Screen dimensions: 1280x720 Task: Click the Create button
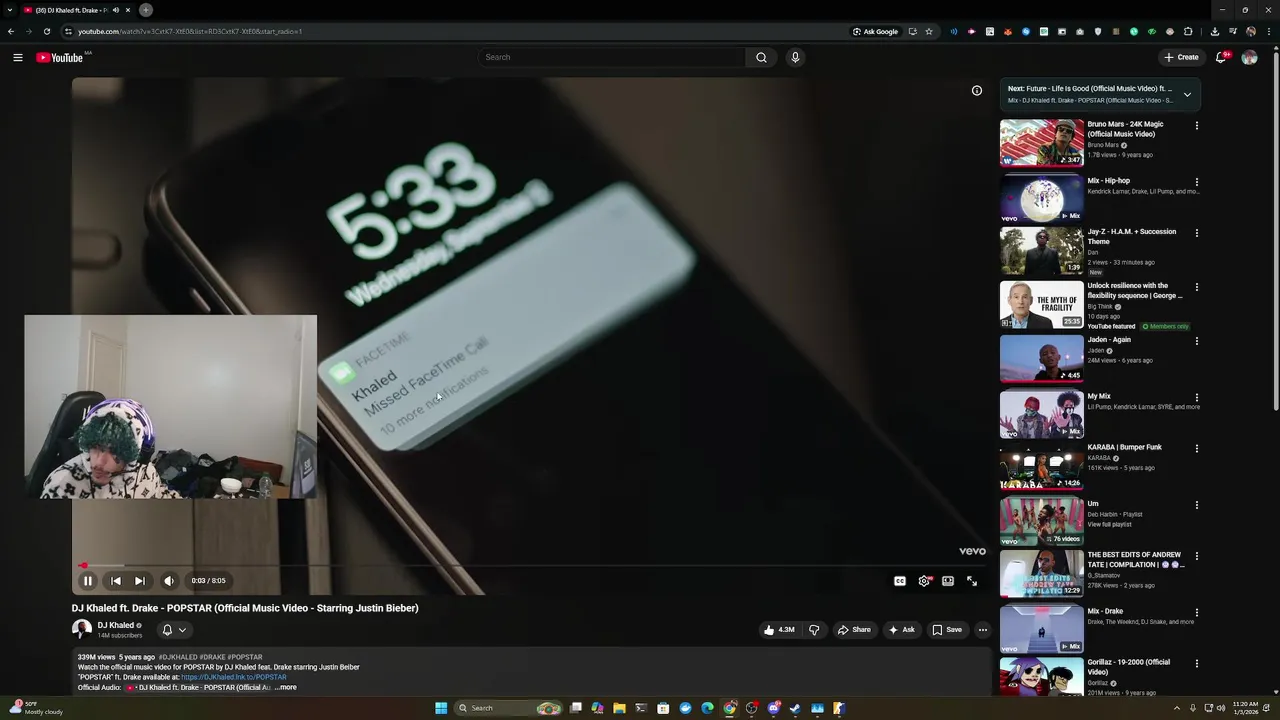pos(1181,57)
